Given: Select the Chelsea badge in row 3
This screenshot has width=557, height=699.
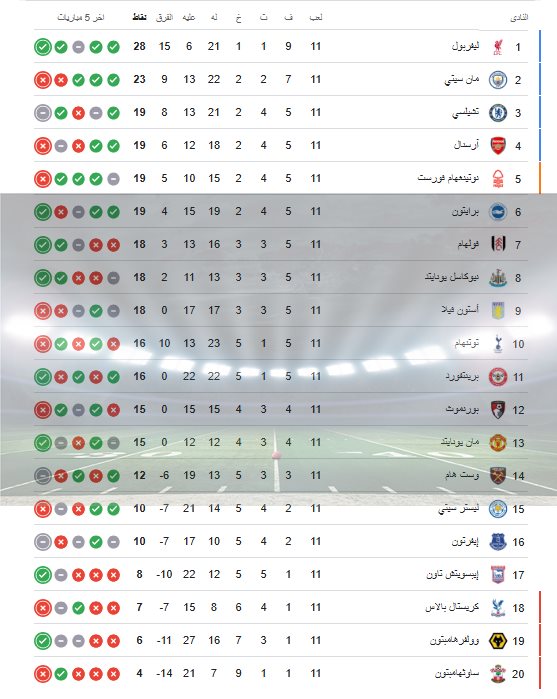Looking at the screenshot, I should tap(498, 113).
